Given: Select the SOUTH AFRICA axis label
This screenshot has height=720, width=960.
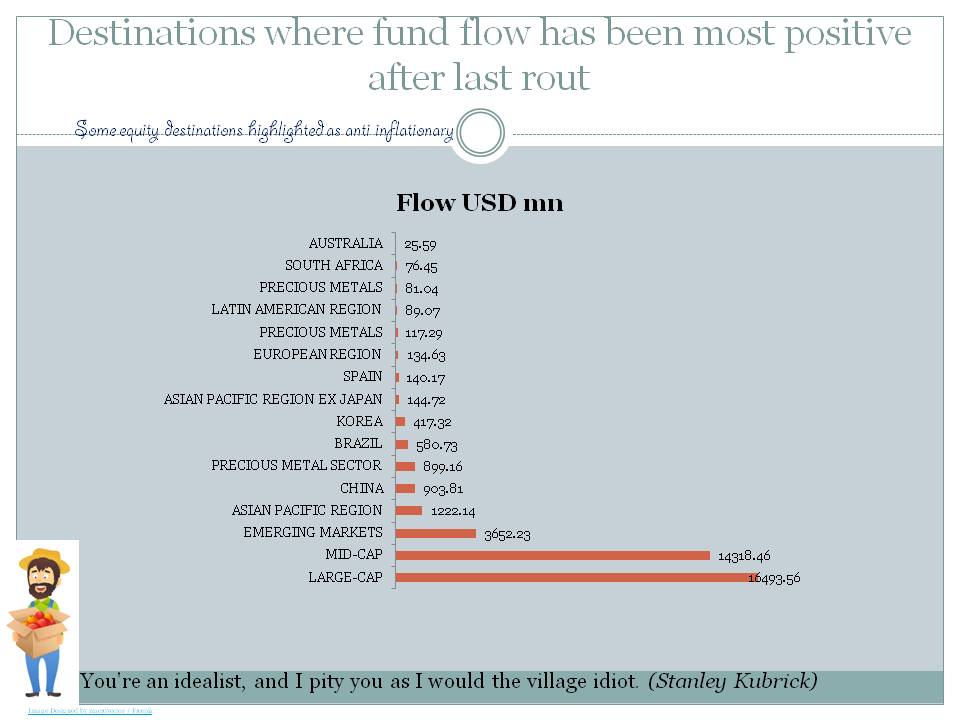Looking at the screenshot, I should pos(333,265).
